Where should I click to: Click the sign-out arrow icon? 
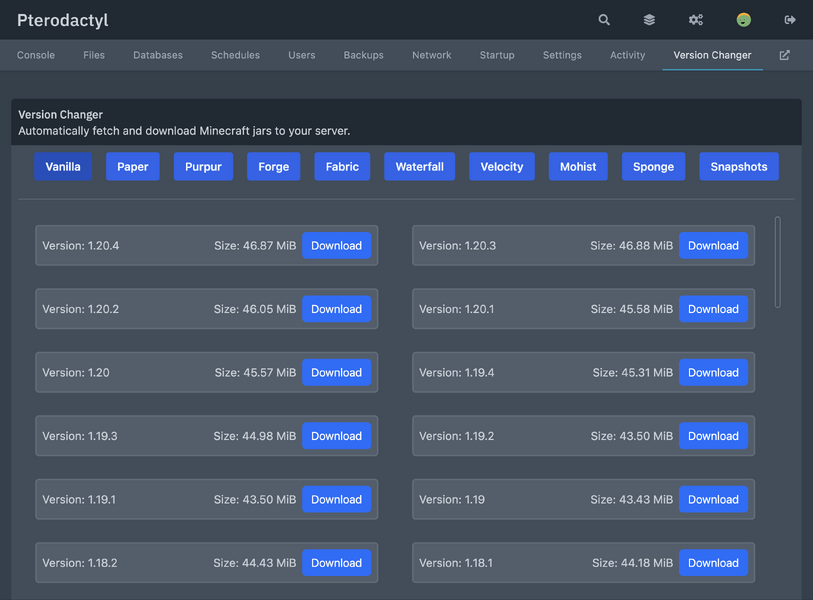coord(790,20)
